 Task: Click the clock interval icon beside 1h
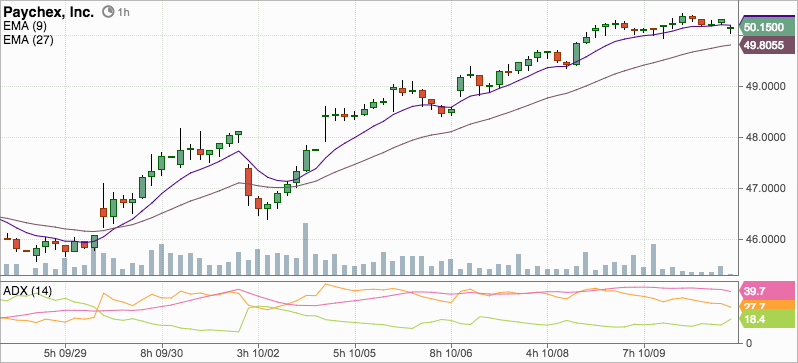click(x=108, y=11)
